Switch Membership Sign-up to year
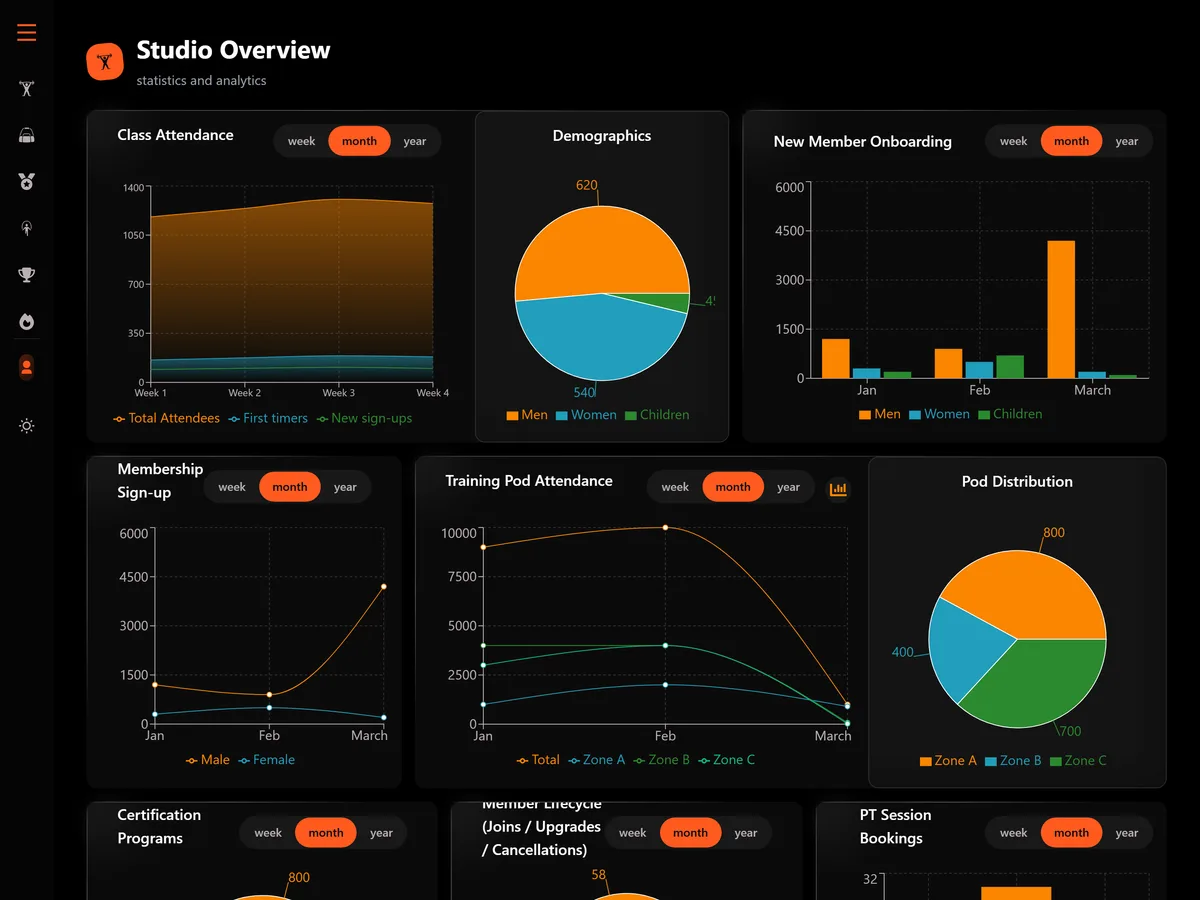The height and width of the screenshot is (900, 1200). coord(345,487)
